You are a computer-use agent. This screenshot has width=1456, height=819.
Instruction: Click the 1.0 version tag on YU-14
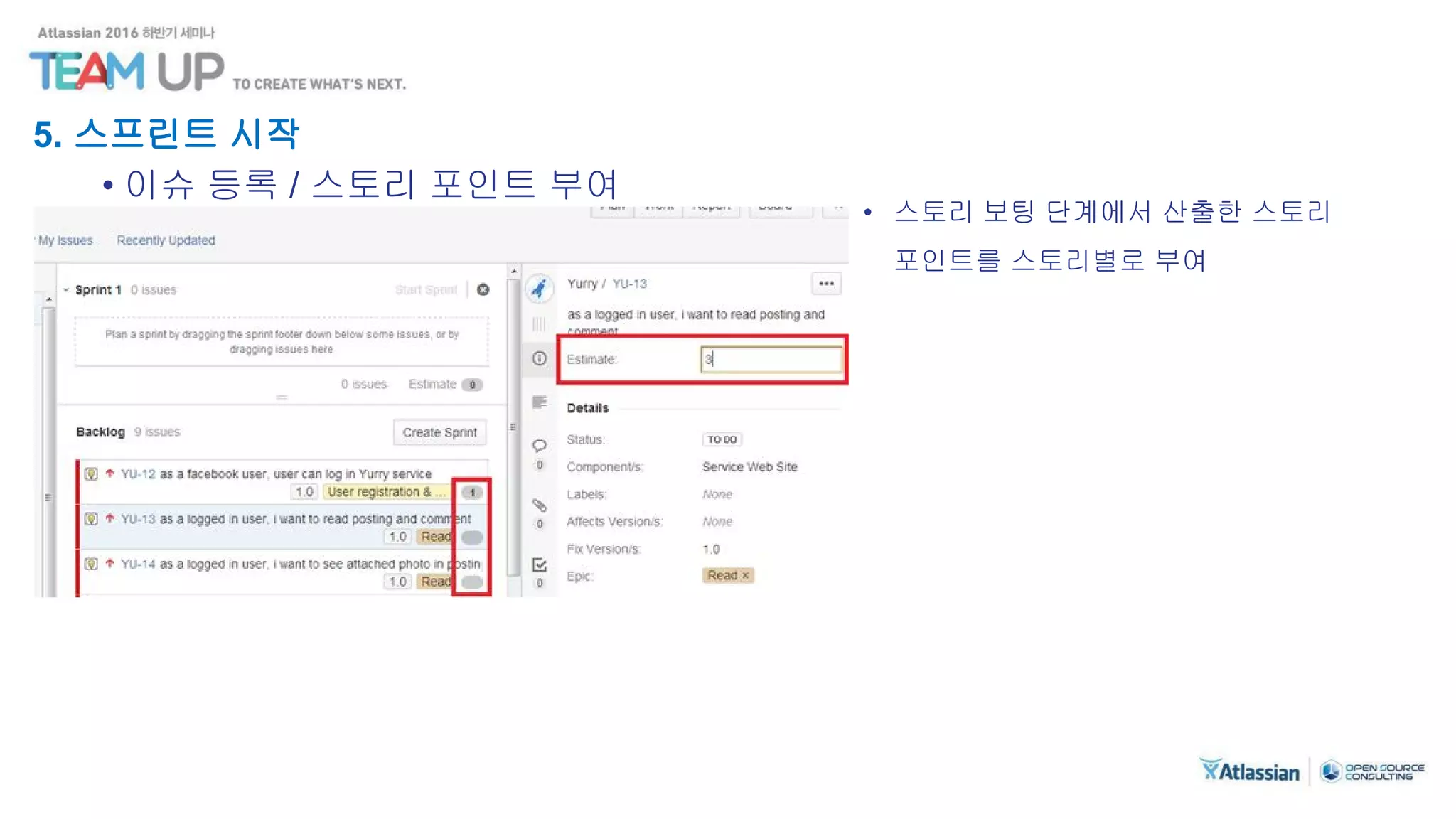click(x=397, y=582)
